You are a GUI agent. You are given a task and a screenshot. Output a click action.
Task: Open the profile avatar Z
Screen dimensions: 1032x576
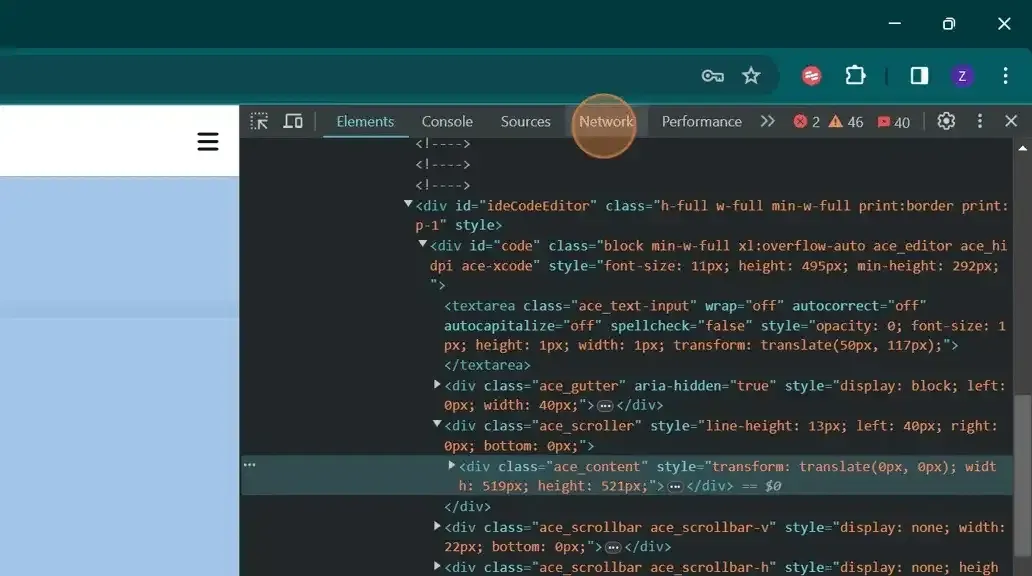coord(962,76)
